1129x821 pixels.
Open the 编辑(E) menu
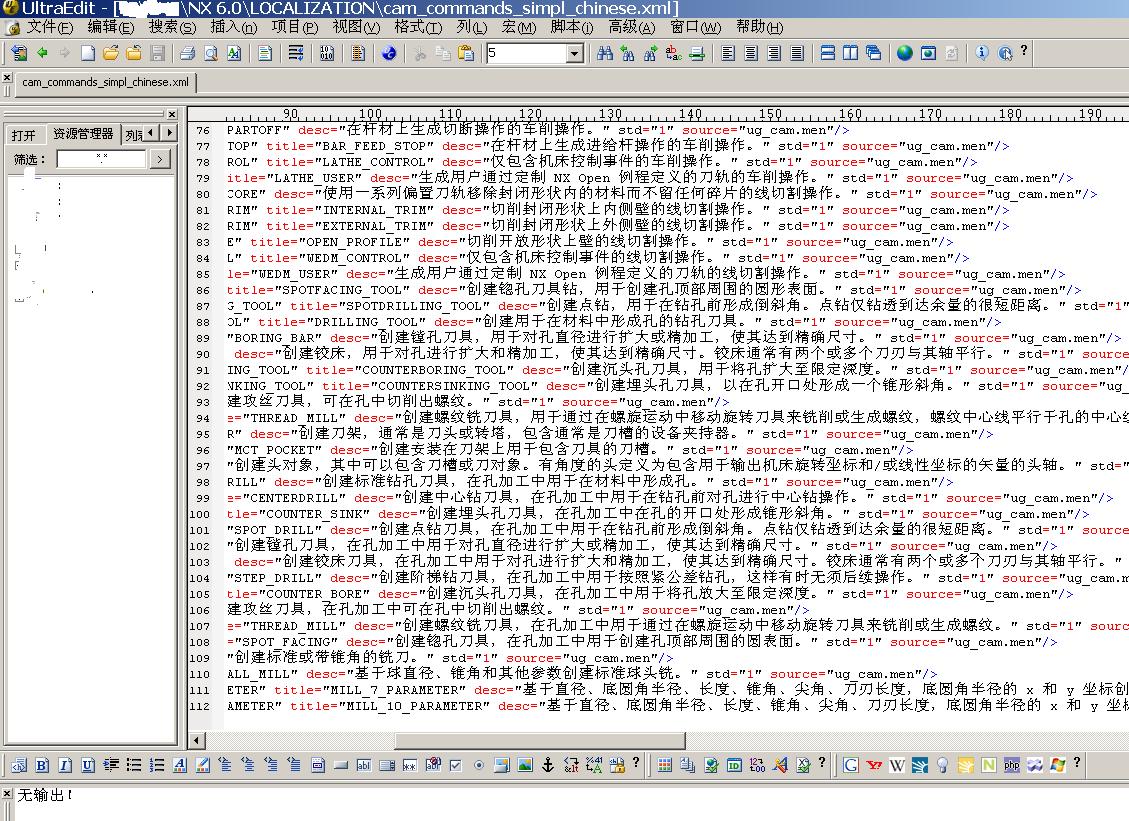tap(110, 27)
